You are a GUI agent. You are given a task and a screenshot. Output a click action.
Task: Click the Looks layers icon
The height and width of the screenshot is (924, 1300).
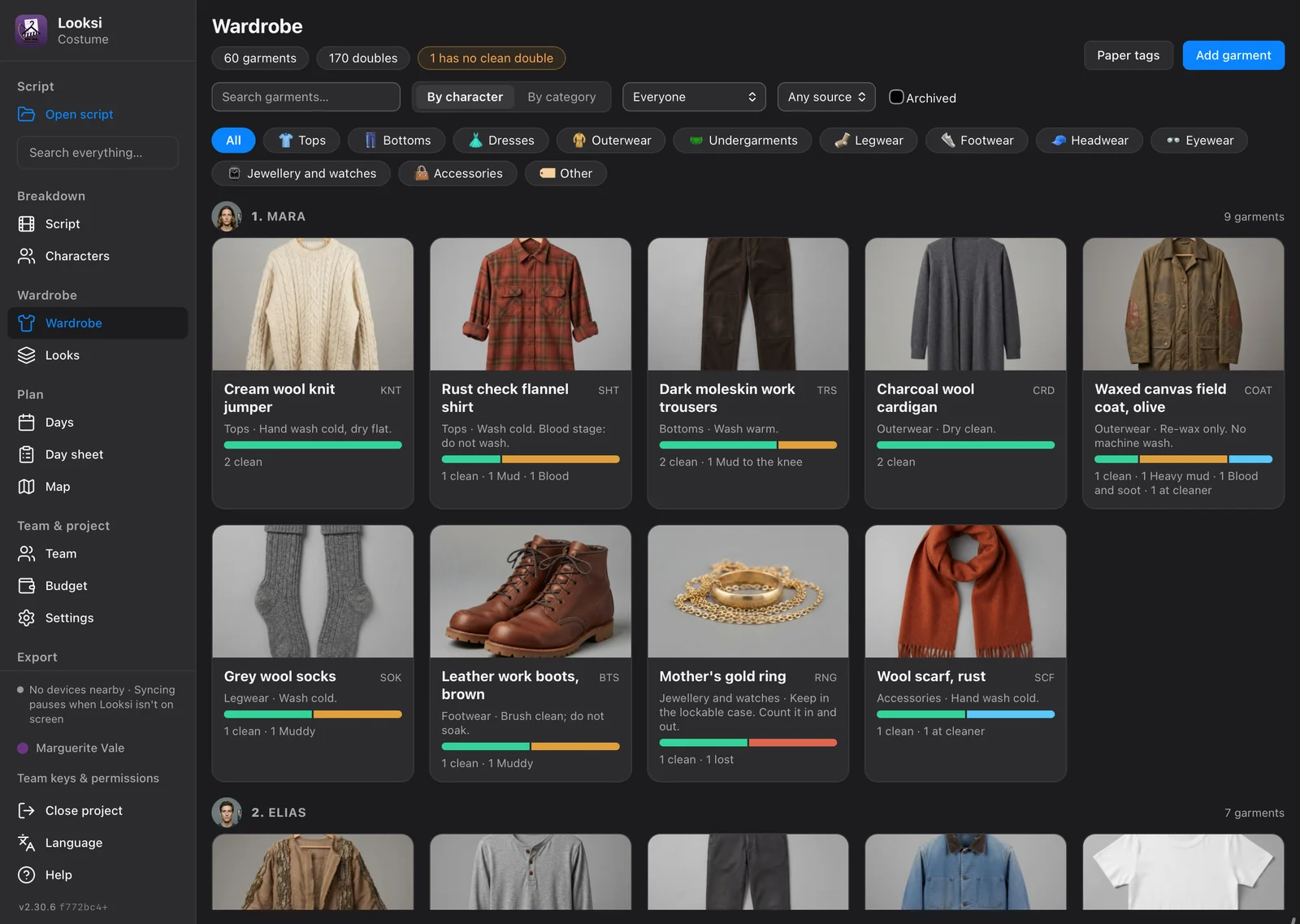(26, 355)
